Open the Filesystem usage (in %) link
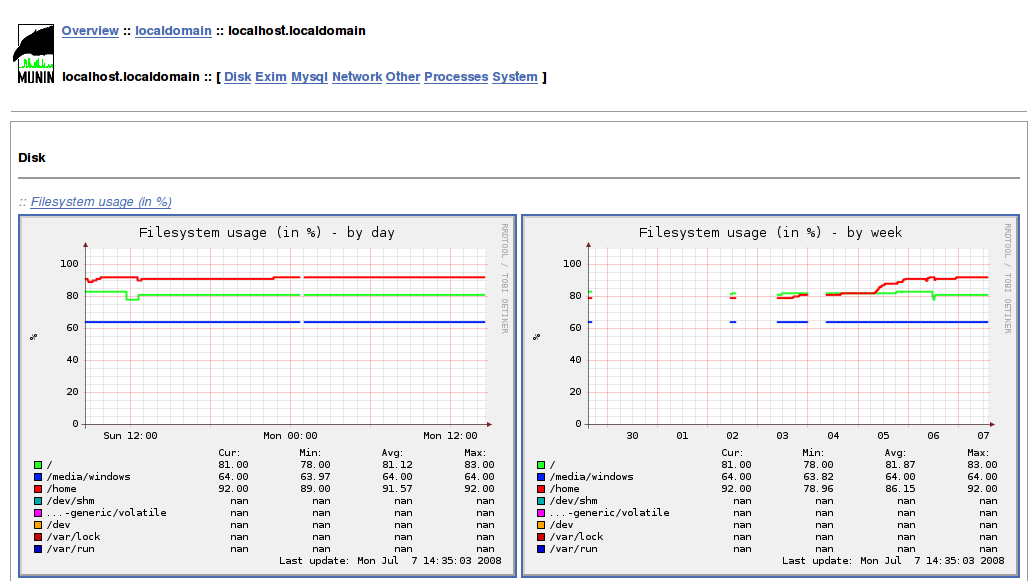 [x=101, y=202]
